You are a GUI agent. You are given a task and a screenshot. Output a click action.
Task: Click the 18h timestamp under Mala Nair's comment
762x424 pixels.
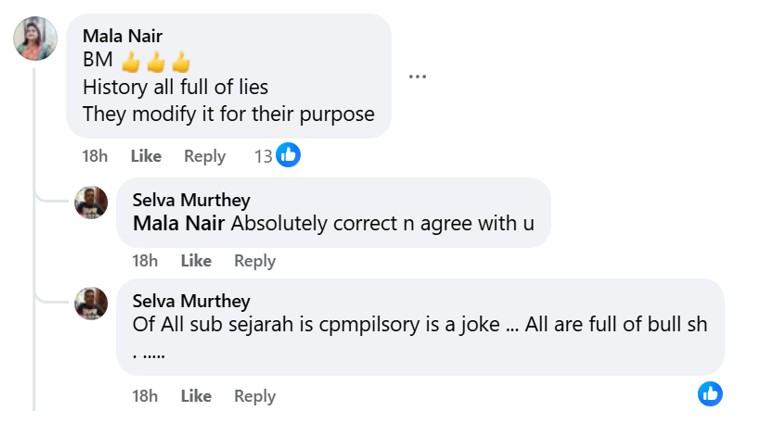click(x=95, y=156)
